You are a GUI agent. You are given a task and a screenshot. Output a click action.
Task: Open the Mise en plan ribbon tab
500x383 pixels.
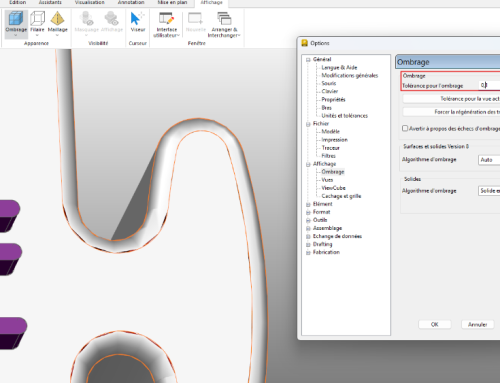point(172,2)
